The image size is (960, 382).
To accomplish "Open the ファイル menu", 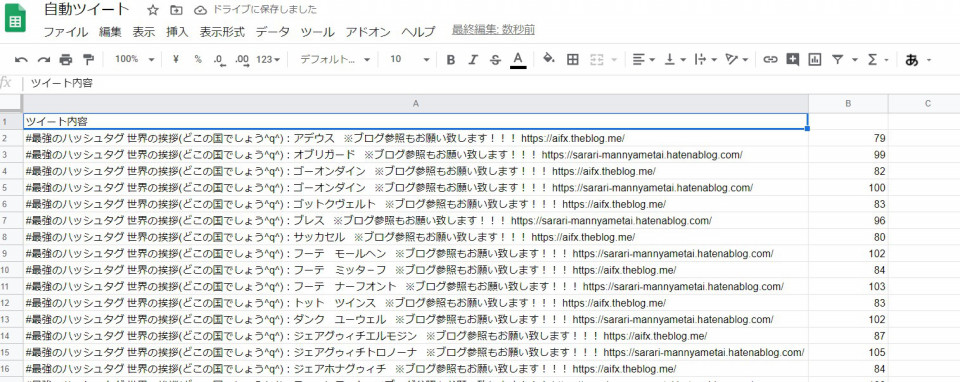I will [x=66, y=32].
